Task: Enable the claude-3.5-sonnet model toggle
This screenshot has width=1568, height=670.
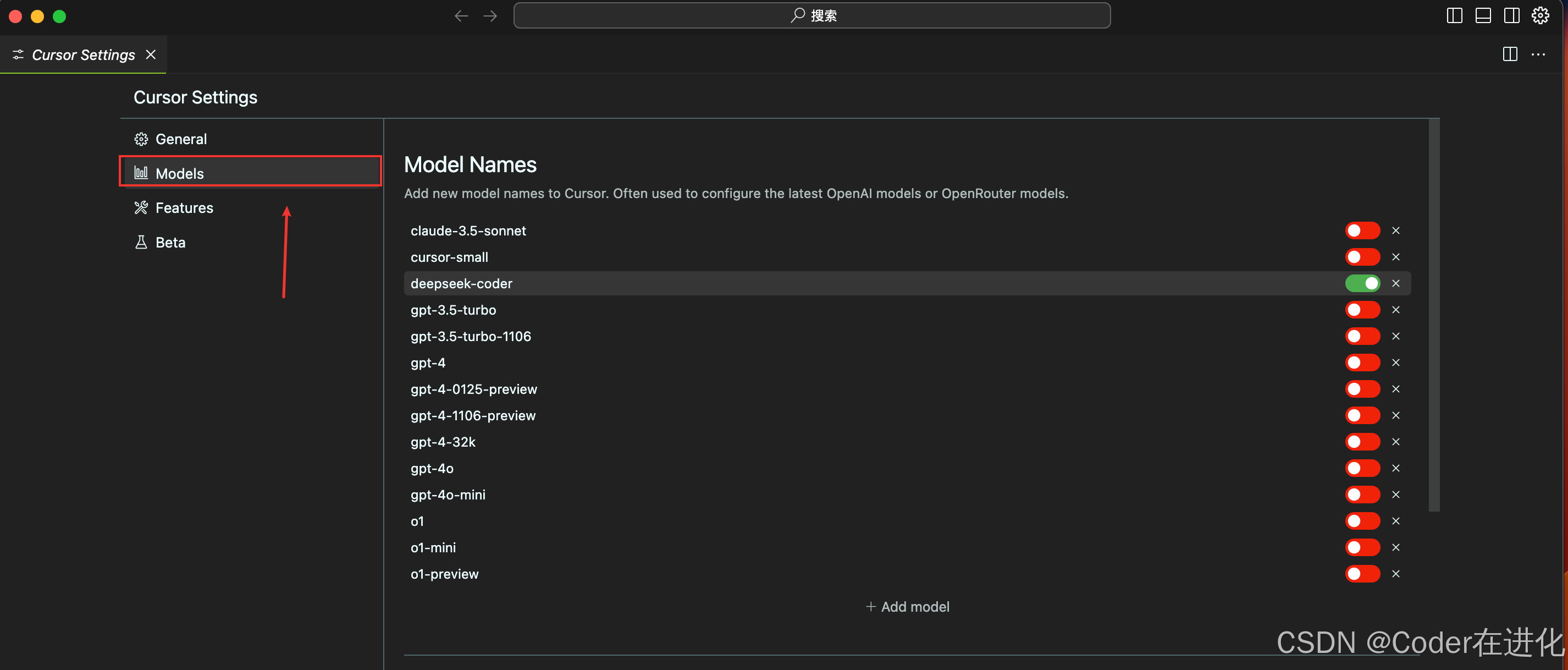Action: (x=1362, y=231)
